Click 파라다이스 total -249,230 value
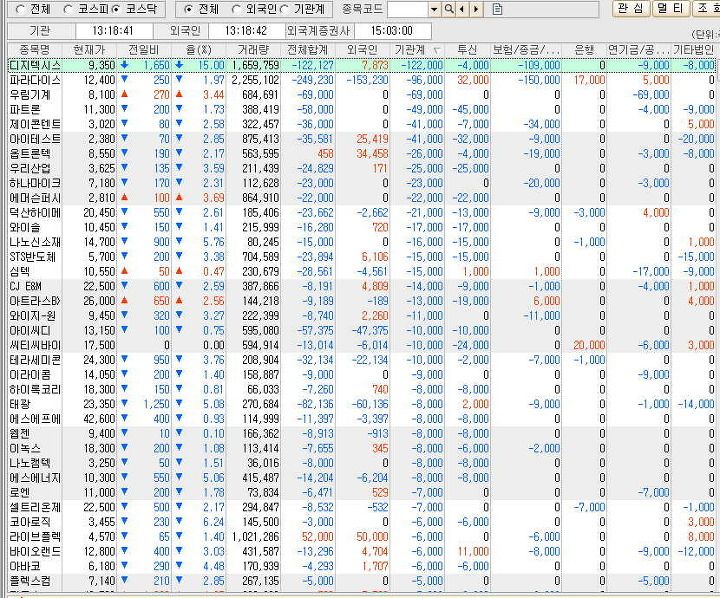Screen dimensions: 720x598 [315, 80]
